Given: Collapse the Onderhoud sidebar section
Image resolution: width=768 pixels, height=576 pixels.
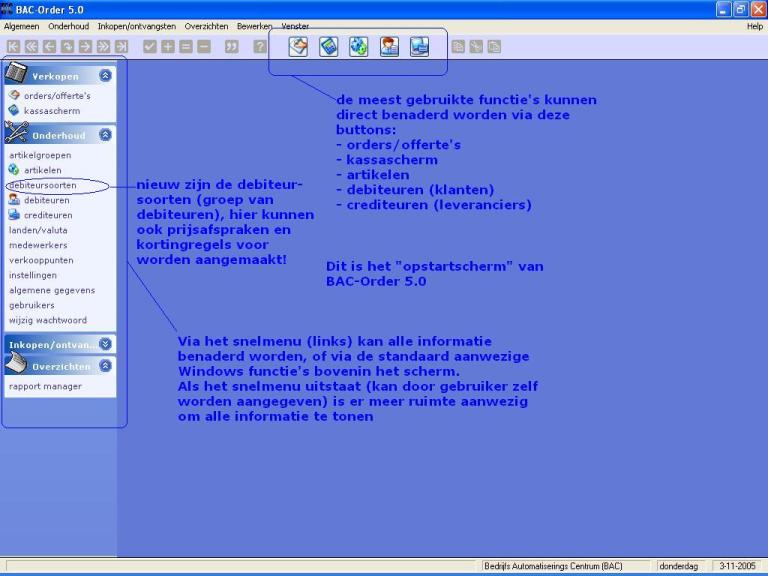Looking at the screenshot, I should coord(105,135).
